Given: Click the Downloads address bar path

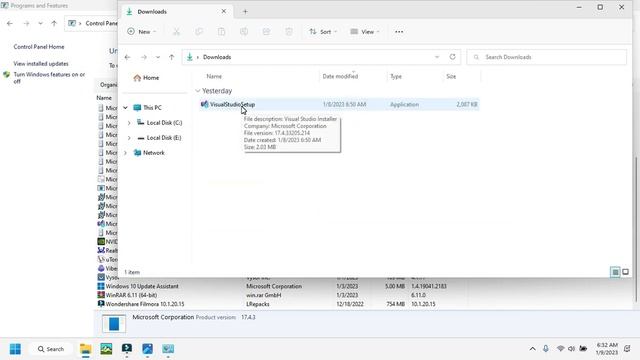Looking at the screenshot, I should (x=217, y=57).
